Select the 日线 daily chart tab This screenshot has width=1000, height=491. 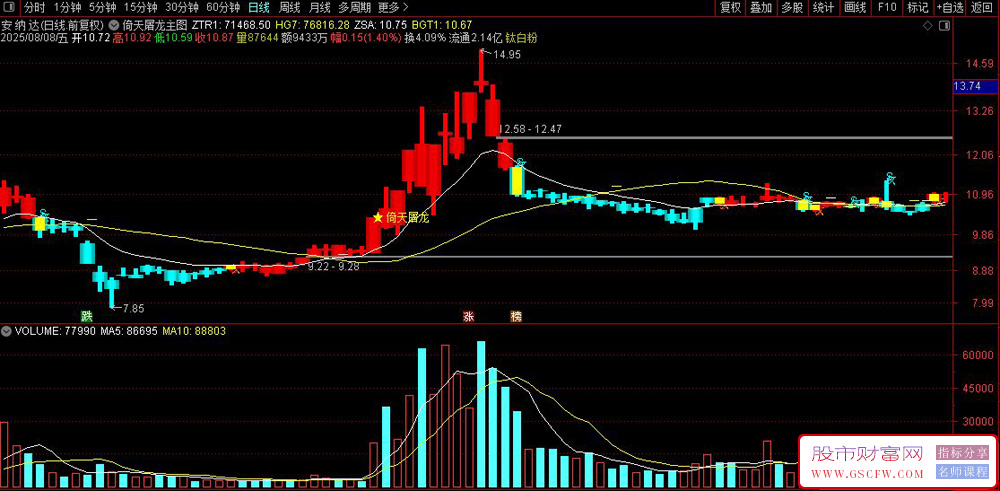(x=259, y=8)
